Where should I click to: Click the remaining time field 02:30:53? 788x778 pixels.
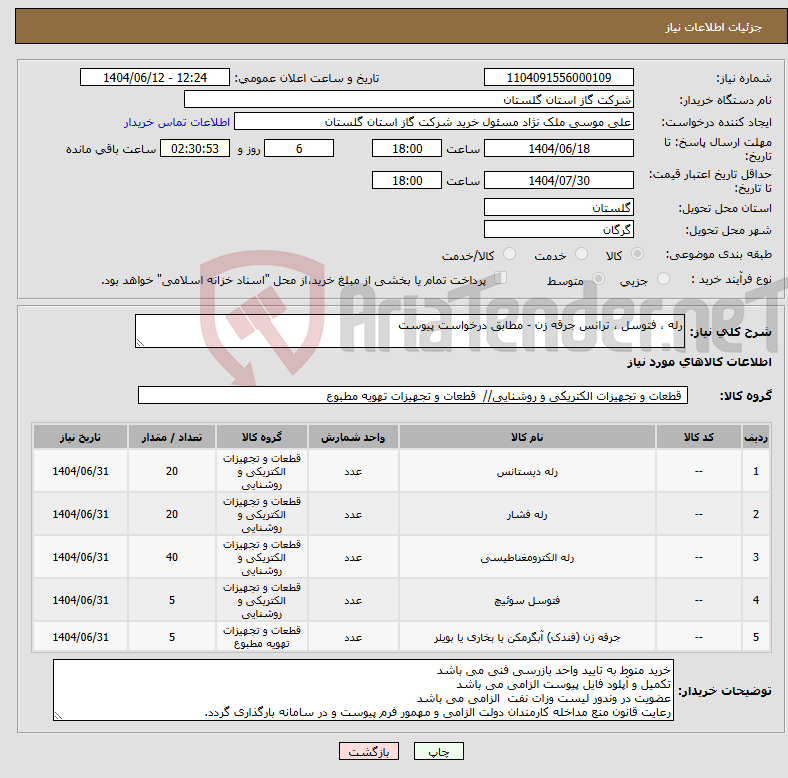click(x=195, y=148)
